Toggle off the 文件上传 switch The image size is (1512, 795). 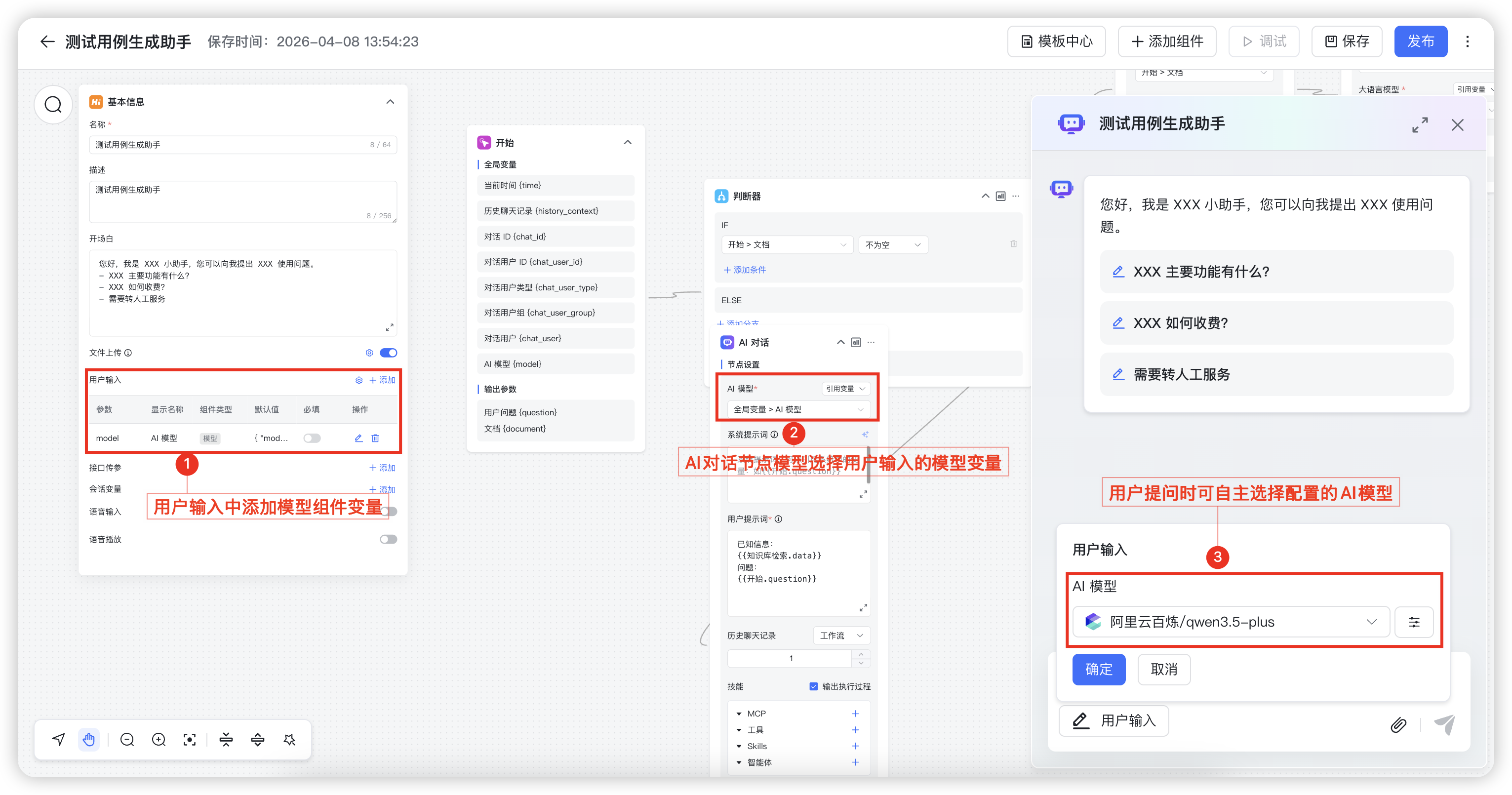click(x=389, y=352)
